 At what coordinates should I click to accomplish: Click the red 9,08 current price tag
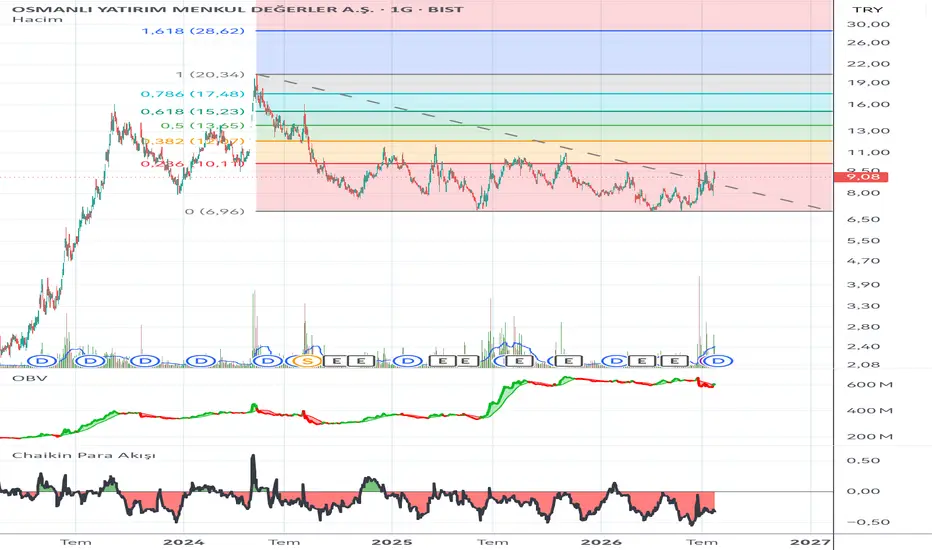[861, 177]
